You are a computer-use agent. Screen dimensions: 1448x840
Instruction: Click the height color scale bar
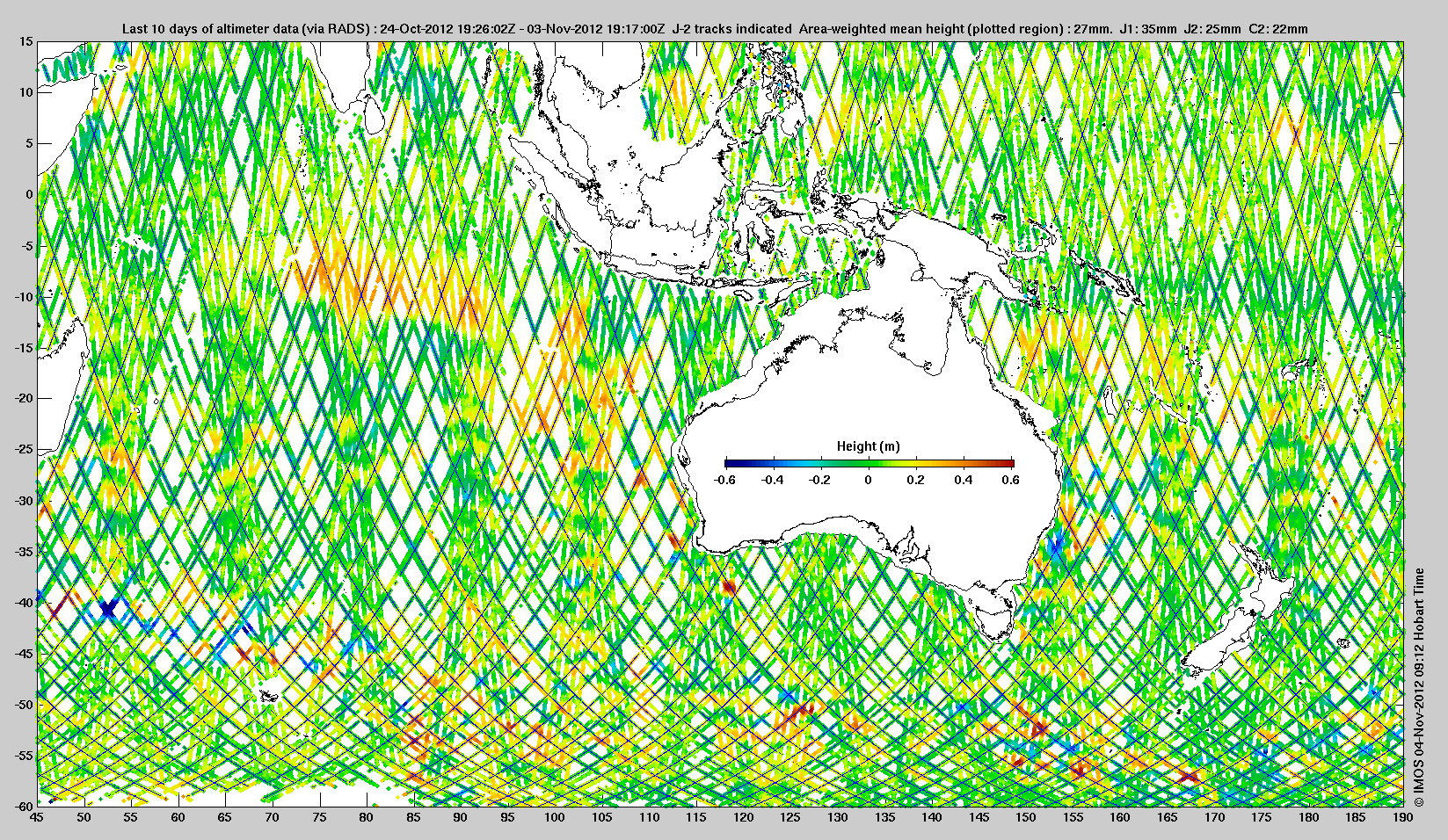(869, 463)
